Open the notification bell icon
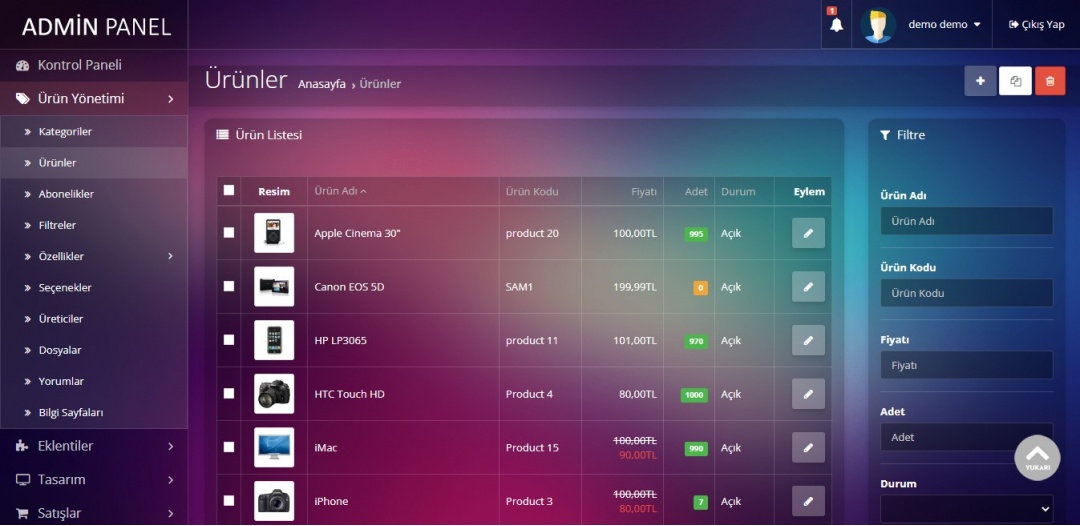 point(836,24)
